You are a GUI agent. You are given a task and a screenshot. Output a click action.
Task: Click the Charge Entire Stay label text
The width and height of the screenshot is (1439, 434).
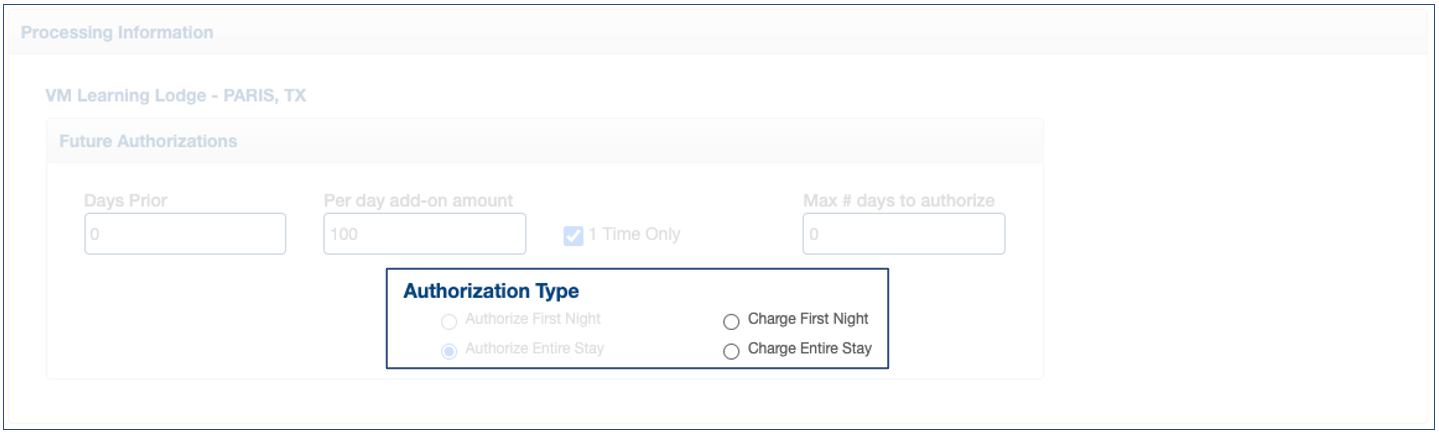(x=809, y=349)
